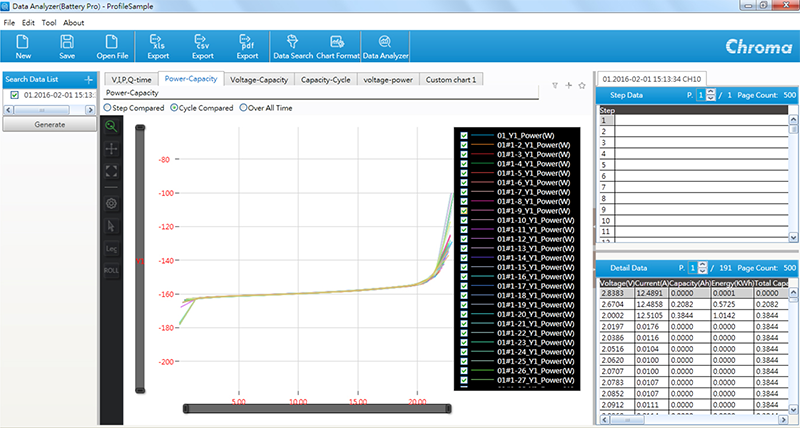
Task: Open the filter dropdown above the chart
Action: coord(556,86)
